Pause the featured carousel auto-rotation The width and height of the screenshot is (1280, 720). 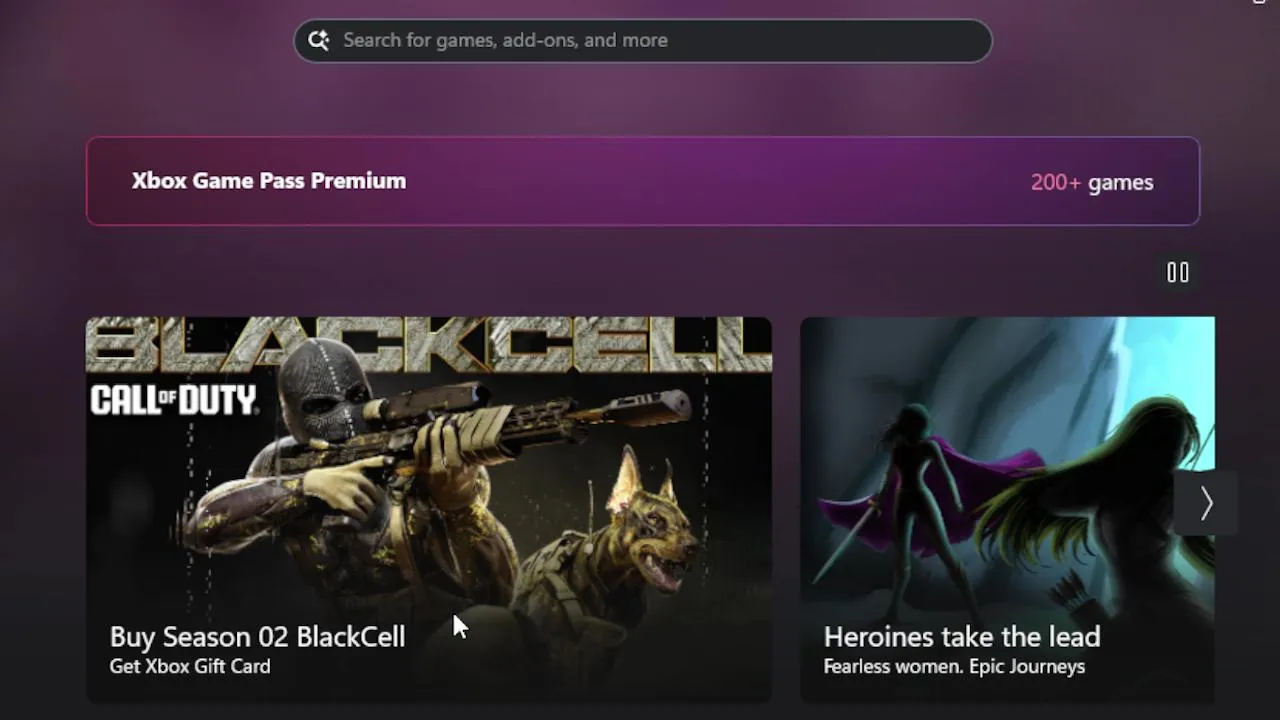[x=1178, y=272]
